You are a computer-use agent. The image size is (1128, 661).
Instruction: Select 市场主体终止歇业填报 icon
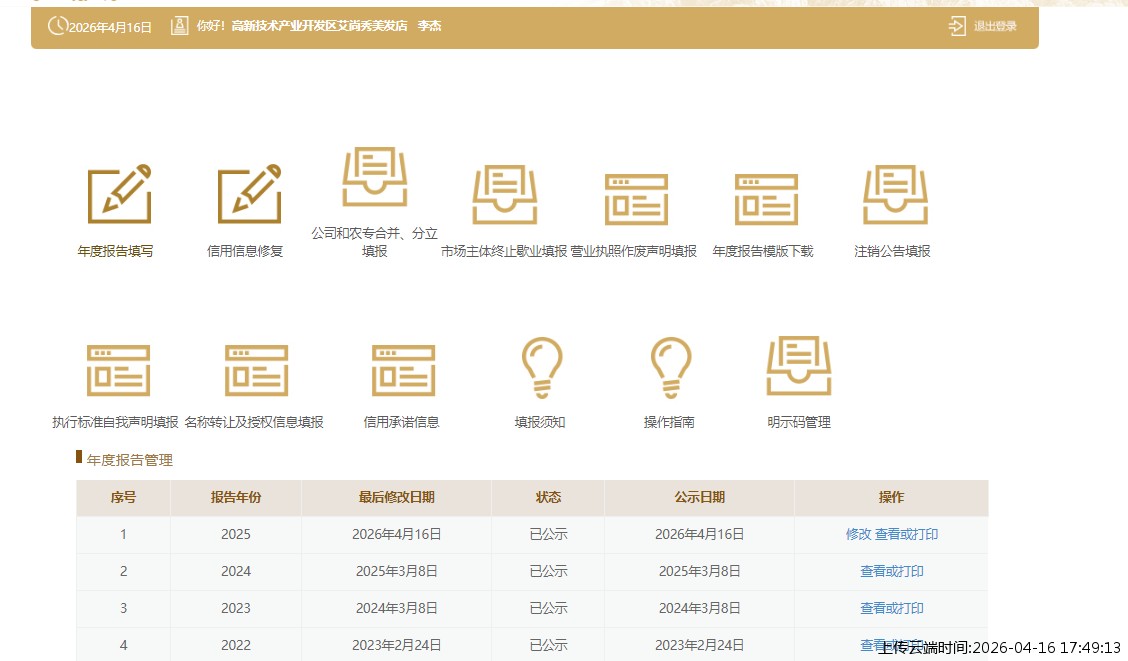[x=504, y=196]
